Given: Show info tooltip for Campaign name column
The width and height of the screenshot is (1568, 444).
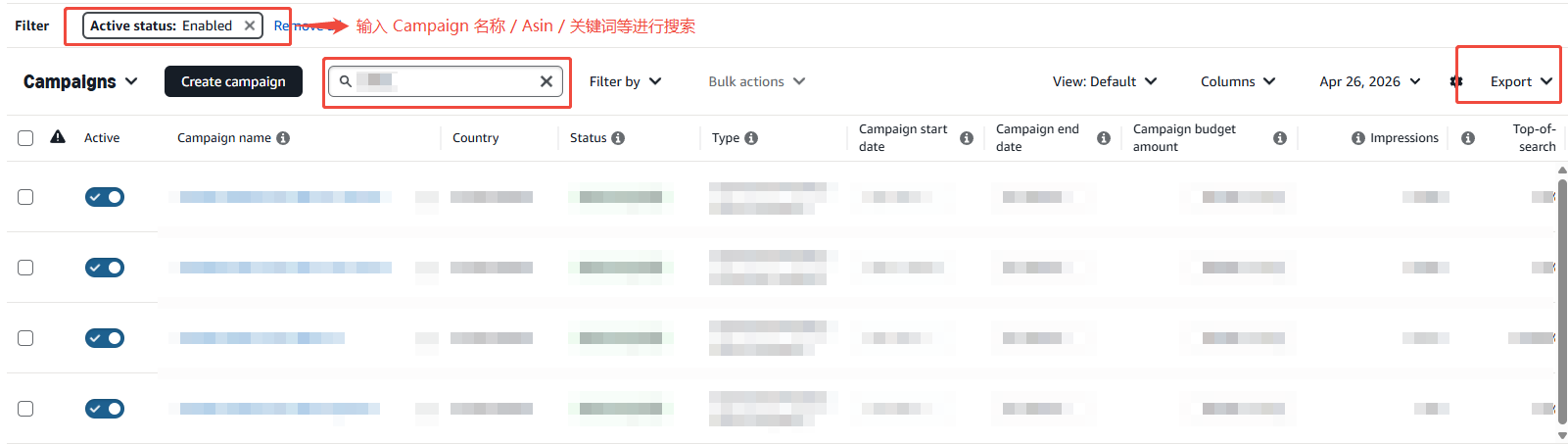Looking at the screenshot, I should pyautogui.click(x=283, y=138).
